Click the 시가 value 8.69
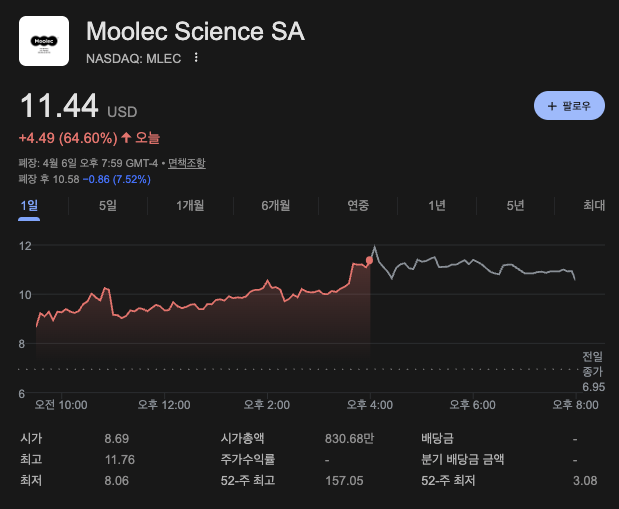Screen dimensions: 619x509 [116, 438]
